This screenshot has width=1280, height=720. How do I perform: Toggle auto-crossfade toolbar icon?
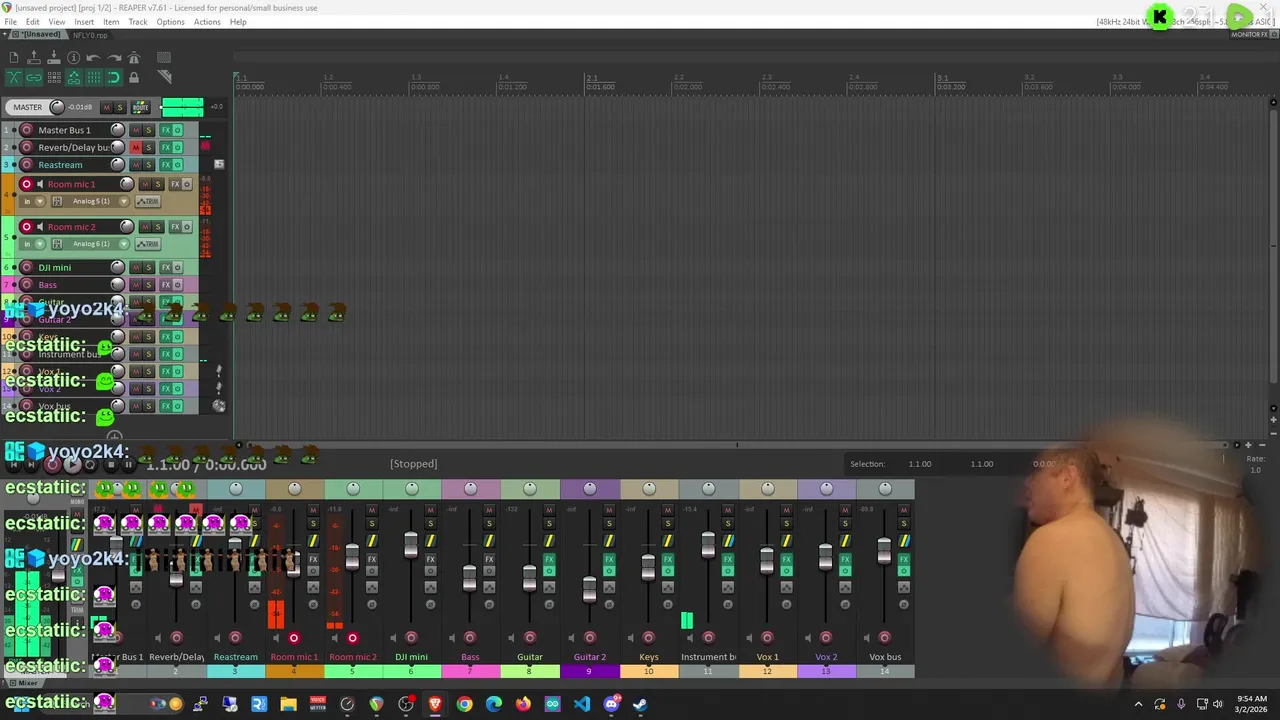point(14,77)
